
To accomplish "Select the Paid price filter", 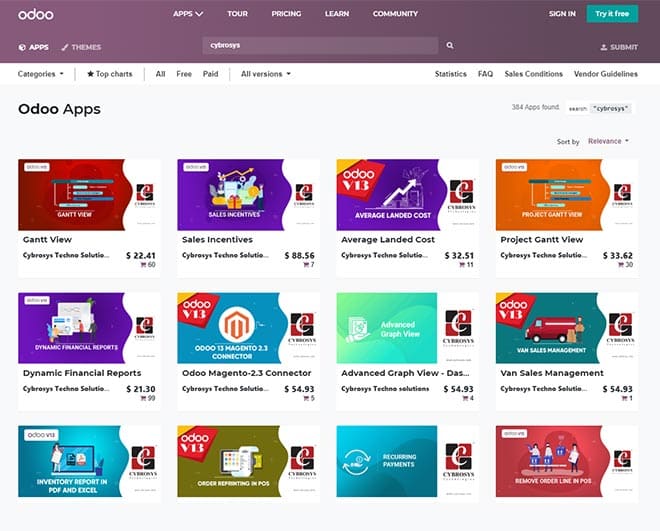I will pos(210,74).
